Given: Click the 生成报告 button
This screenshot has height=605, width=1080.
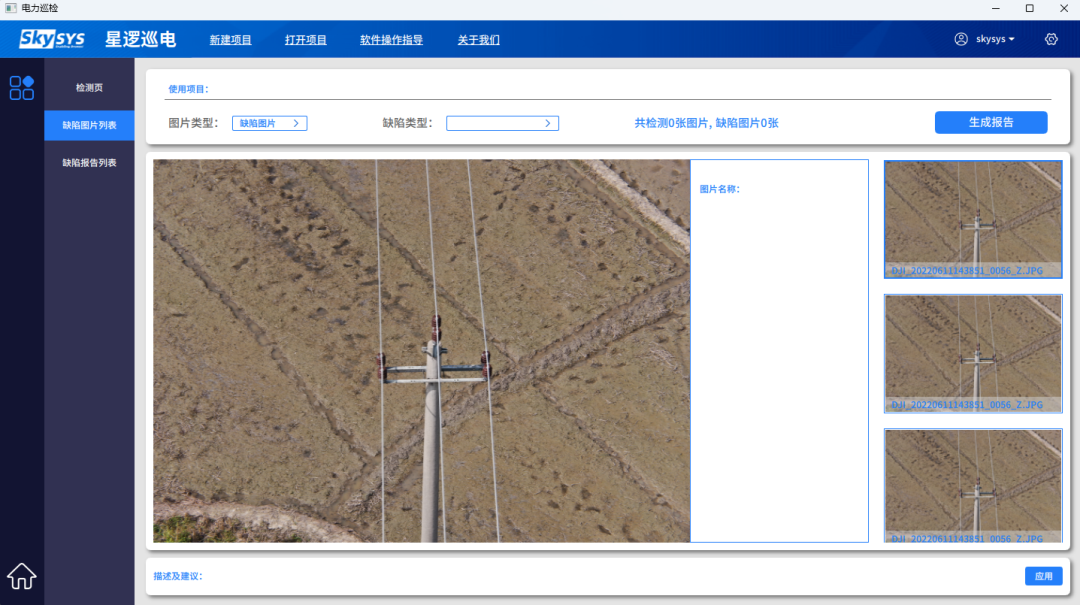Looking at the screenshot, I should (990, 122).
